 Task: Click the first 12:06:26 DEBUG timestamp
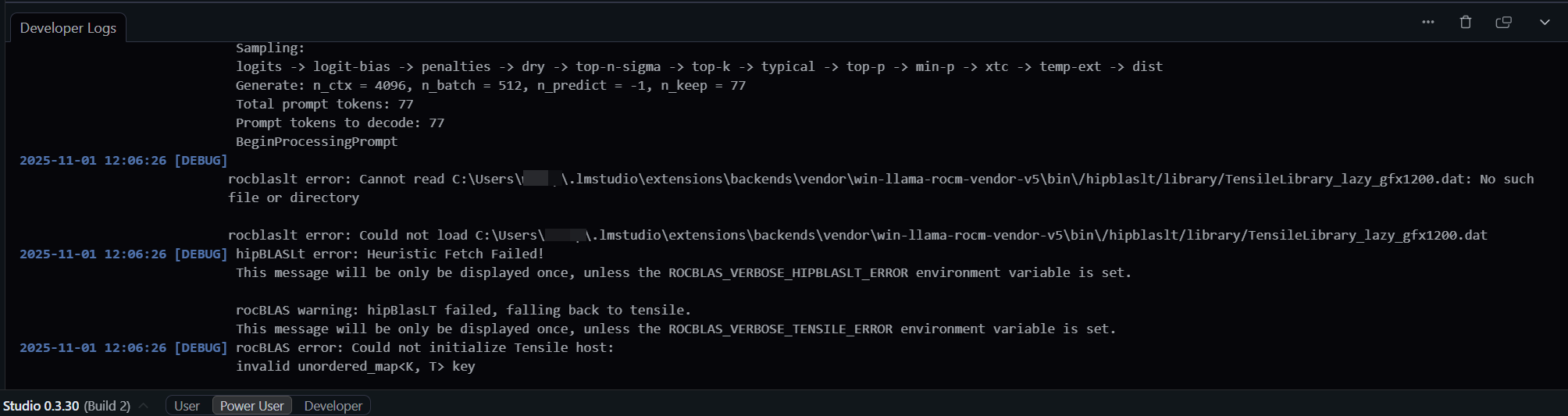pos(123,161)
